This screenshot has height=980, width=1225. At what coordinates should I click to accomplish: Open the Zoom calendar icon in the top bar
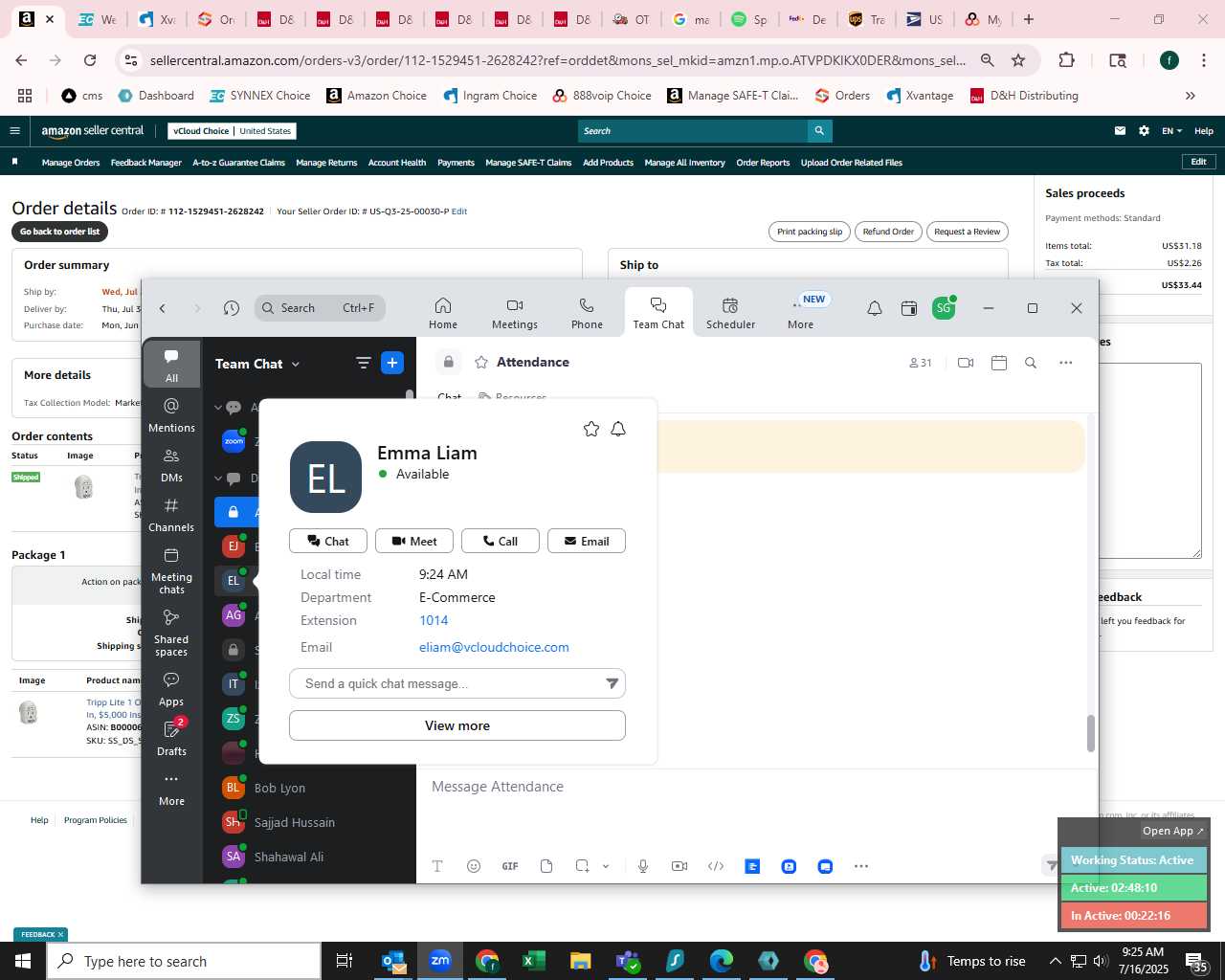(x=909, y=308)
